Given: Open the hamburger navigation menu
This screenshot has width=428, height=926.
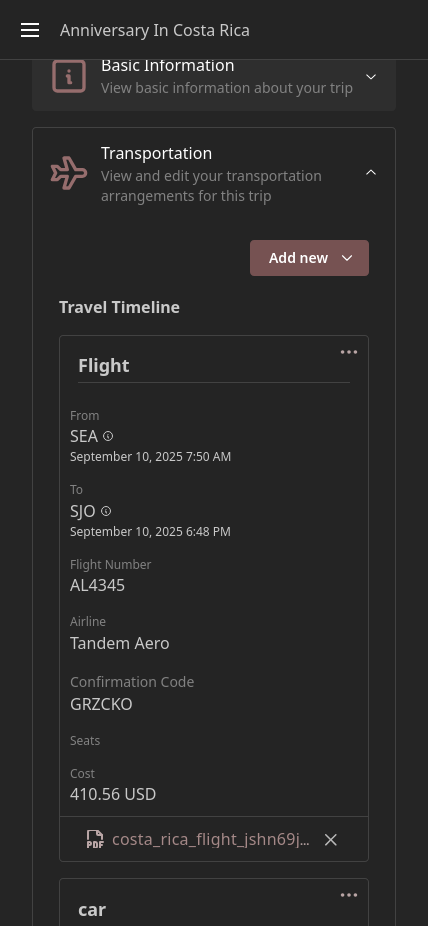Looking at the screenshot, I should [x=30, y=30].
